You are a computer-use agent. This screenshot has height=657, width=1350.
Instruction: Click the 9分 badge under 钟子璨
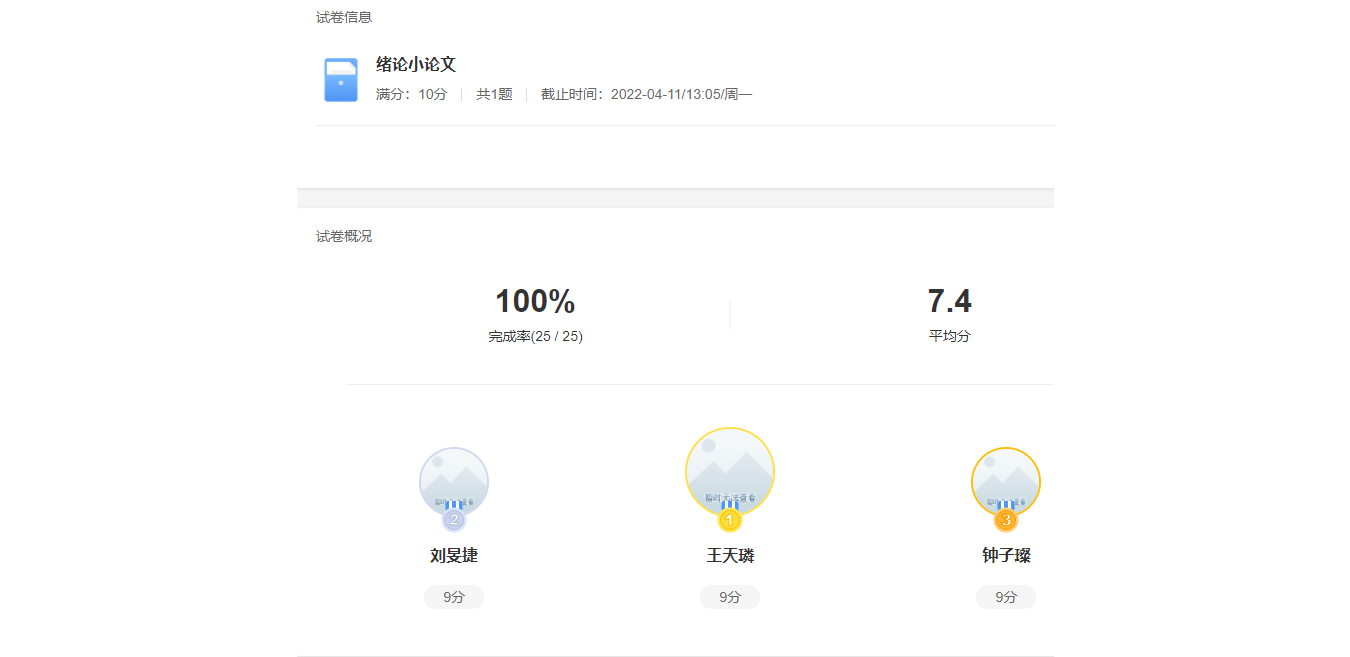pyautogui.click(x=1006, y=597)
